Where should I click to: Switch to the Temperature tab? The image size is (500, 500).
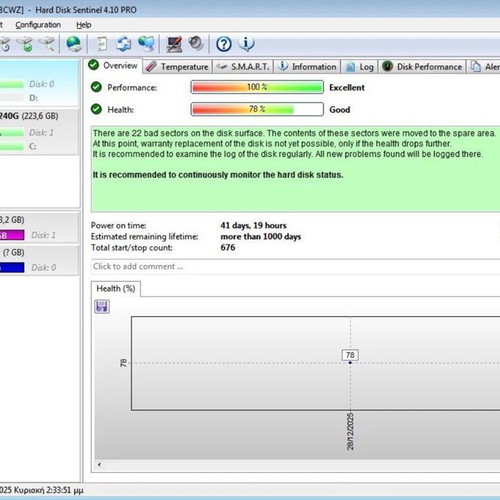178,67
